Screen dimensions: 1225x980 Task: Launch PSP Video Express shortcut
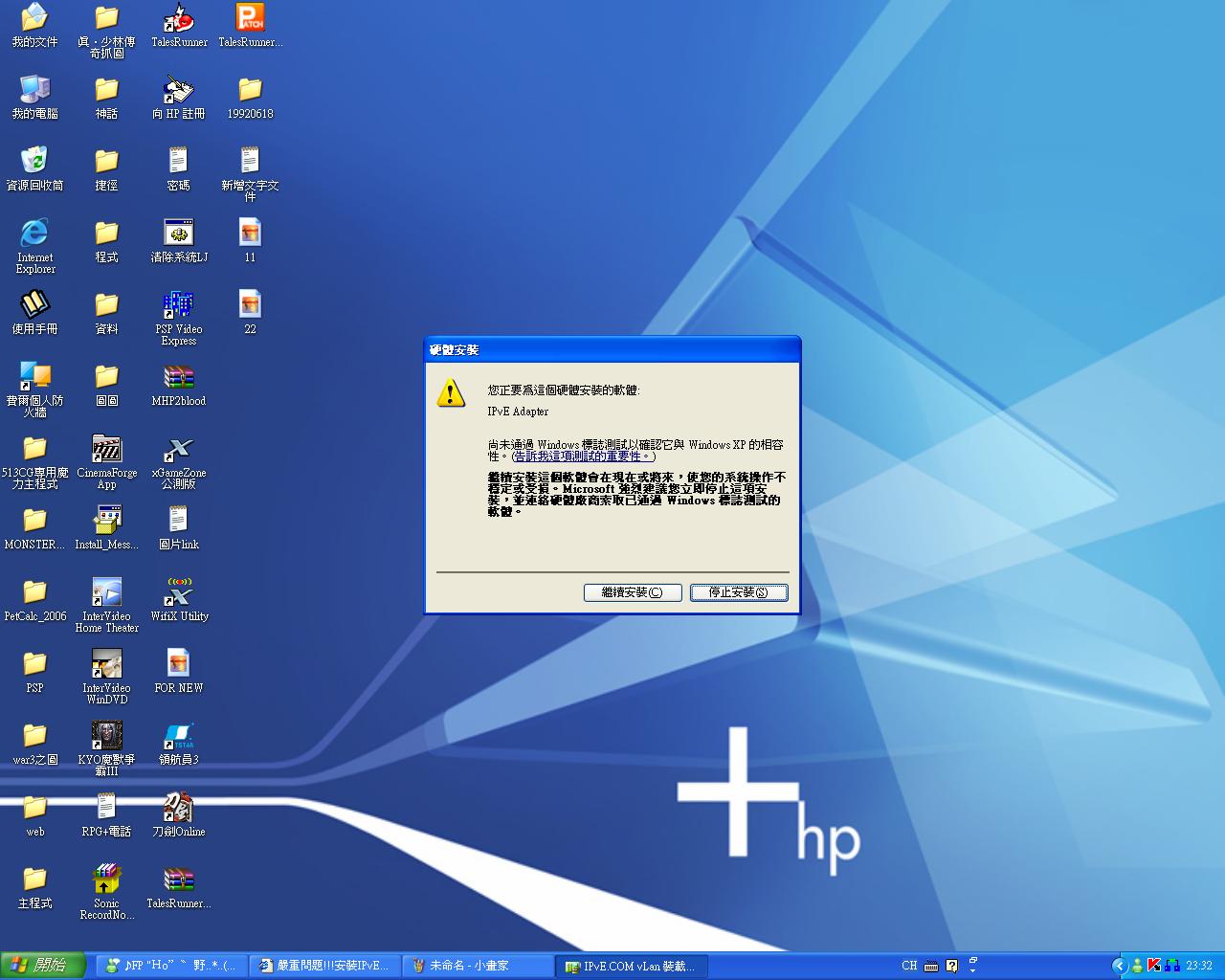178,304
